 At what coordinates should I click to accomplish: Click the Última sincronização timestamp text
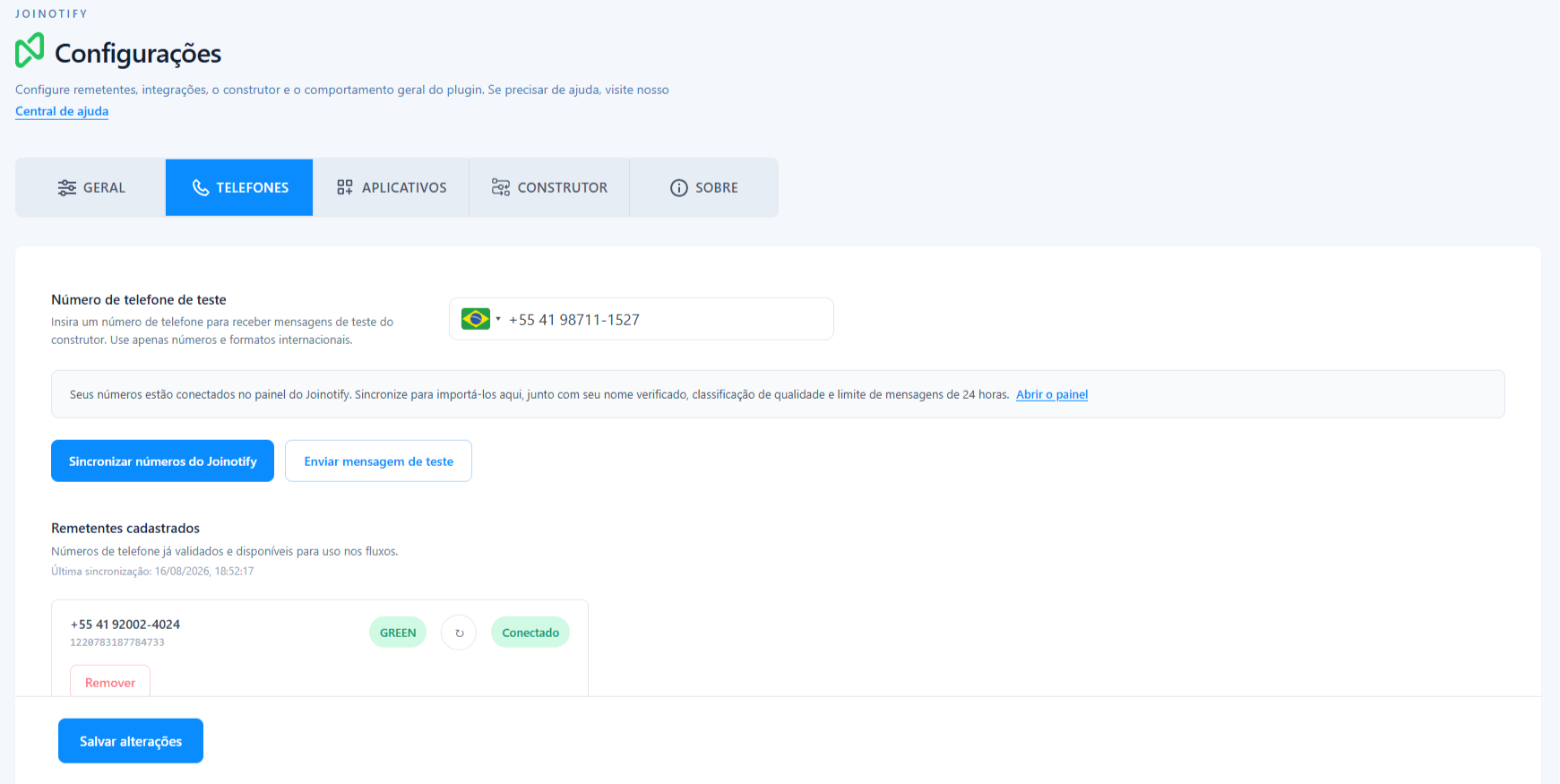pos(152,571)
